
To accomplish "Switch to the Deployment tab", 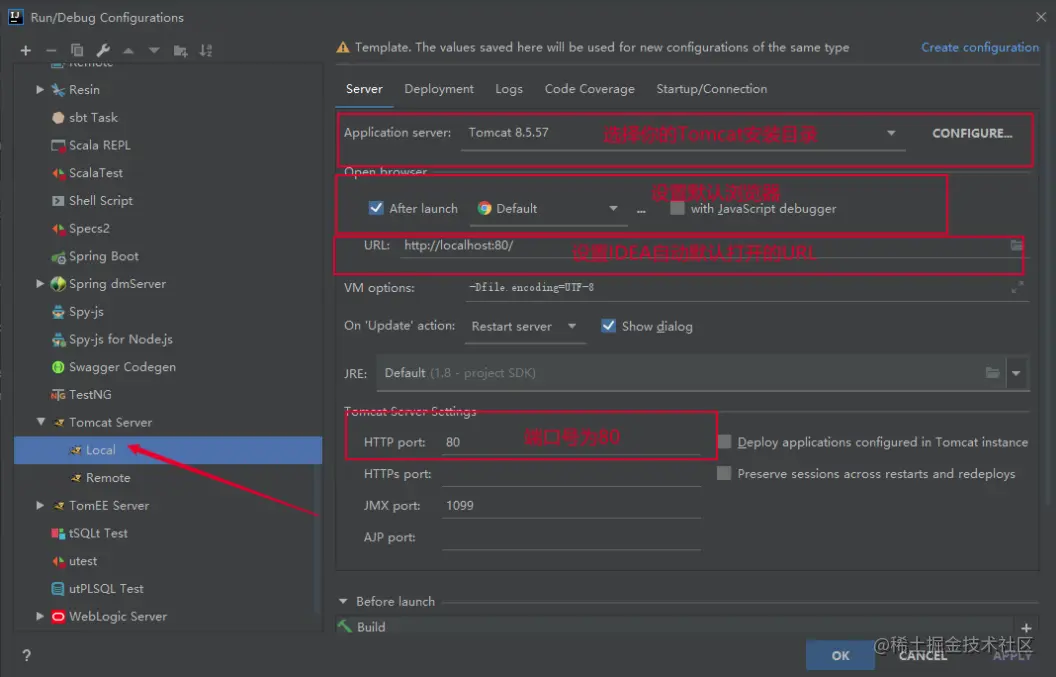I will click(438, 89).
